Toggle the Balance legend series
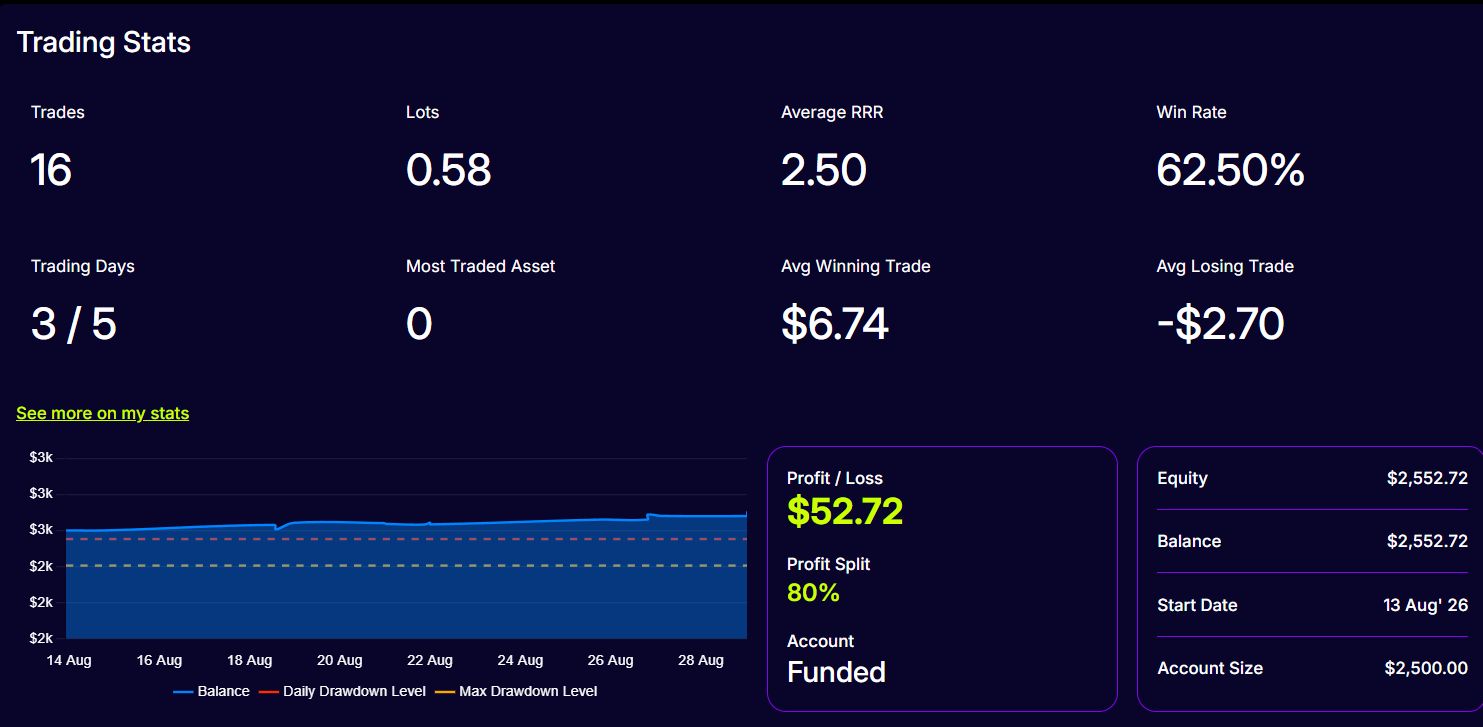Viewport: 1483px width, 727px height. click(211, 691)
